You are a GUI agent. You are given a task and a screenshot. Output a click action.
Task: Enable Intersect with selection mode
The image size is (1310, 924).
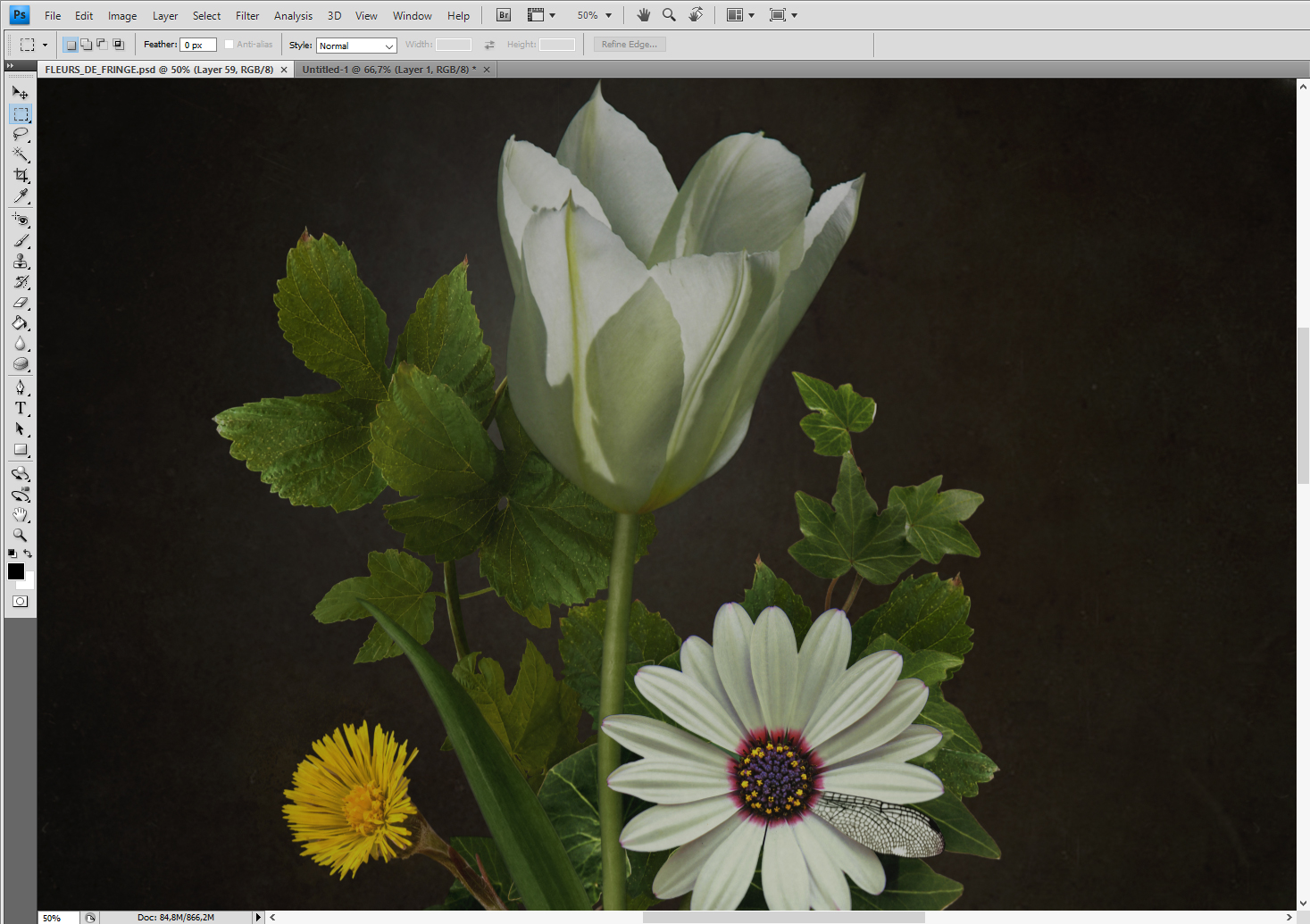(118, 45)
